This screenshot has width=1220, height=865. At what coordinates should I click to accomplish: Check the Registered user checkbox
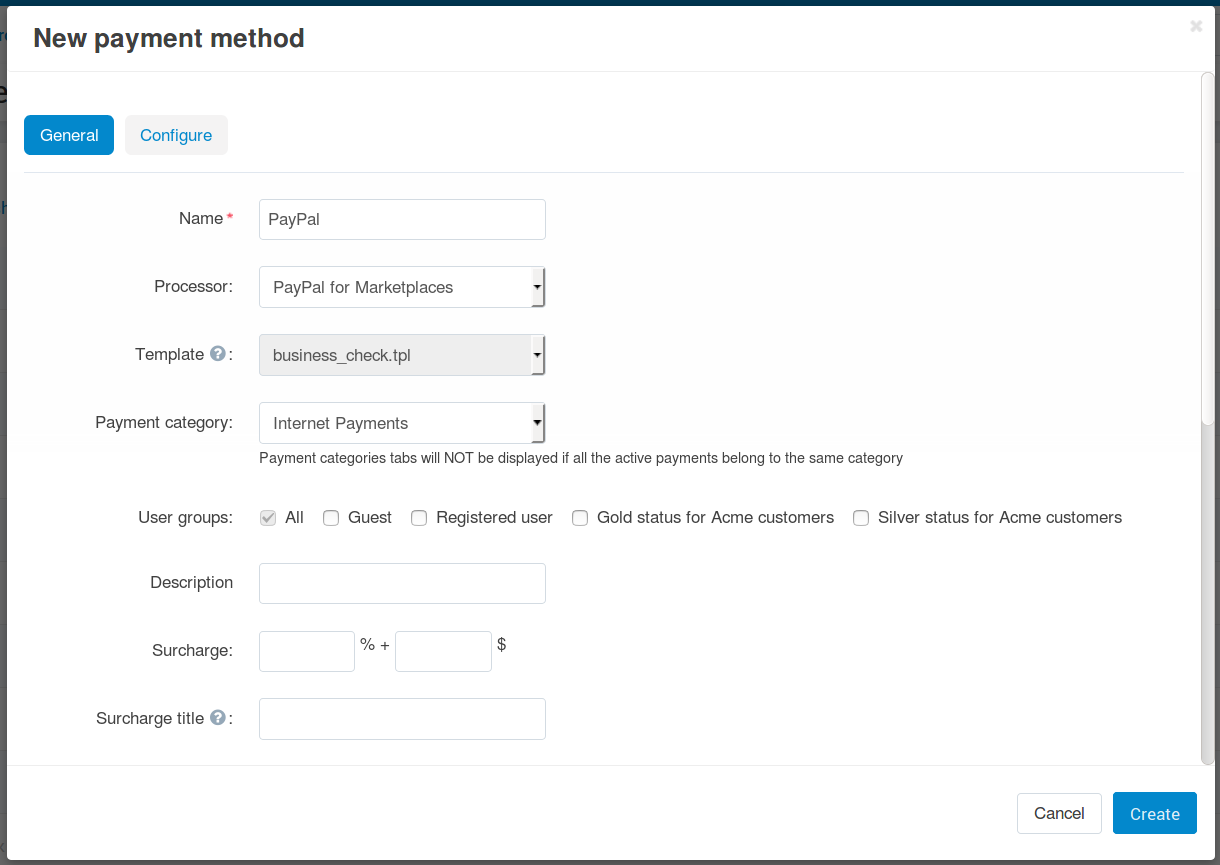pyautogui.click(x=419, y=518)
